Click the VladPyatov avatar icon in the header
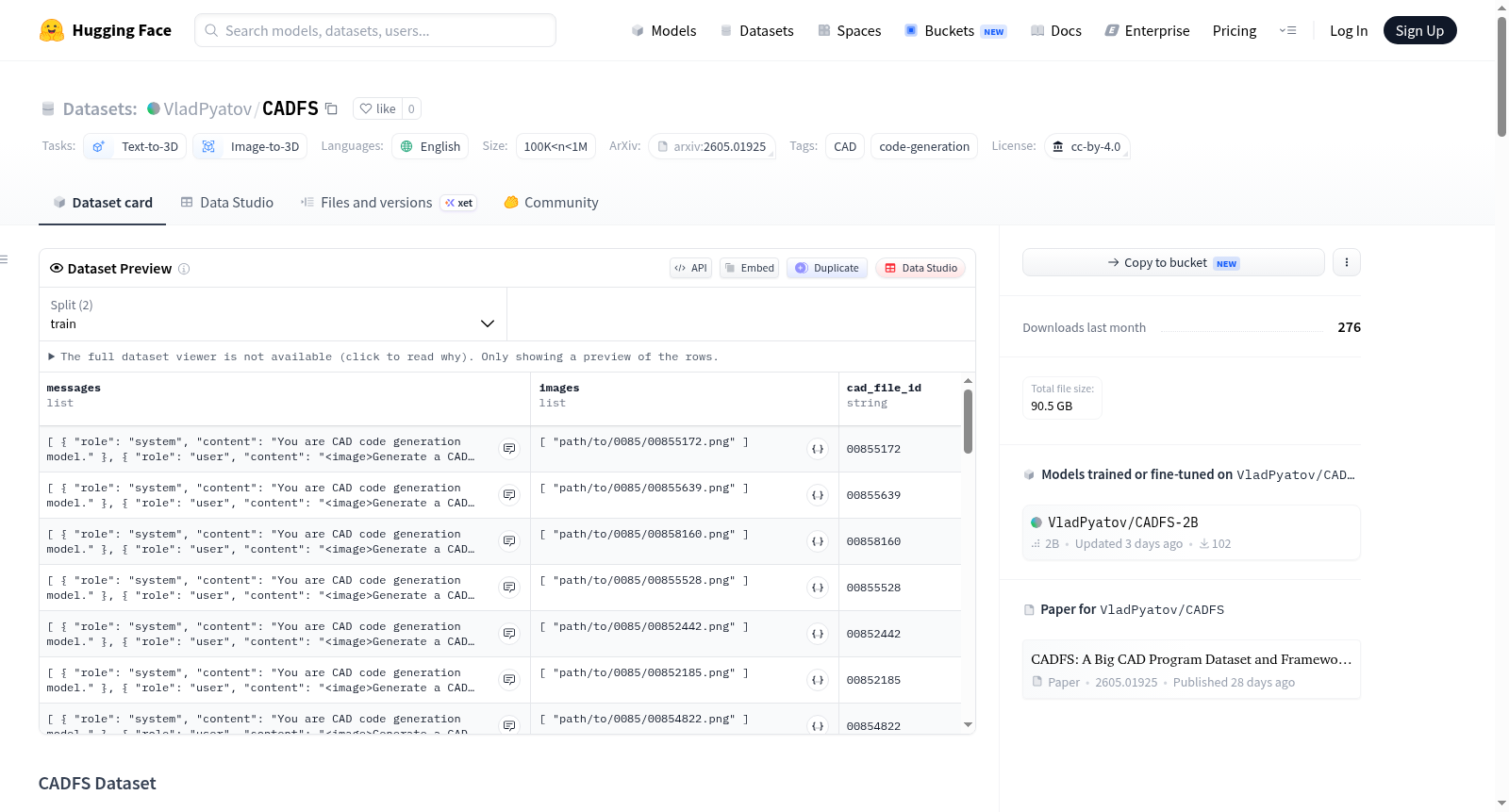Image resolution: width=1509 pixels, height=812 pixels. (x=154, y=108)
